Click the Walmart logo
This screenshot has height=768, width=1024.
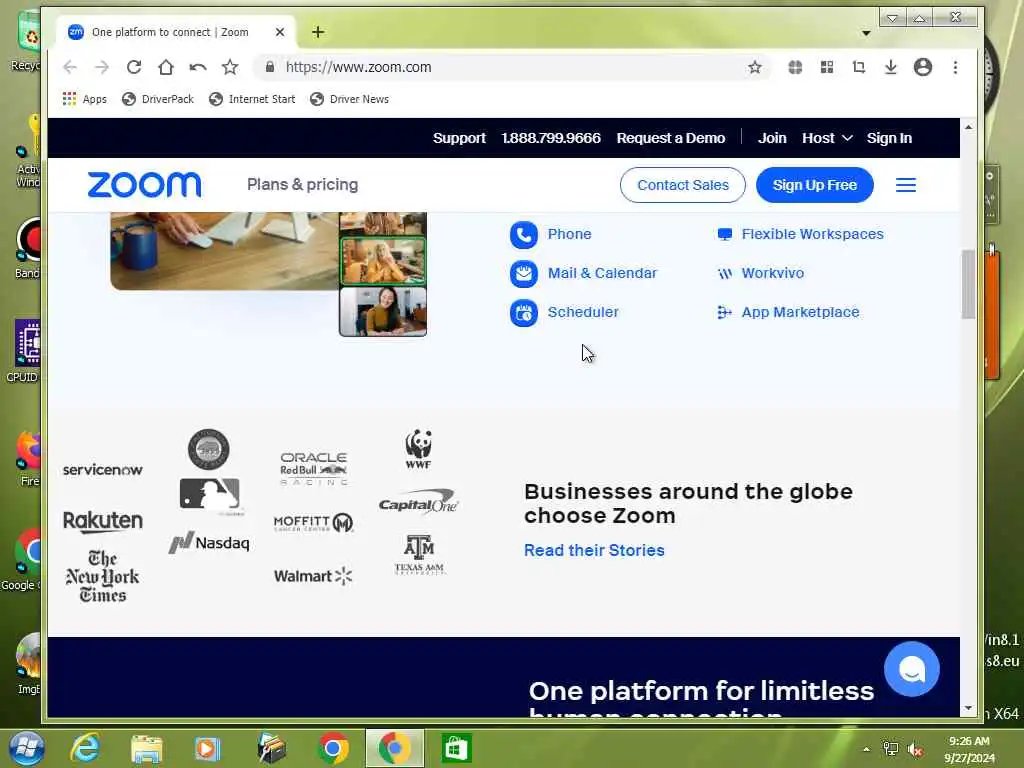pyautogui.click(x=313, y=576)
